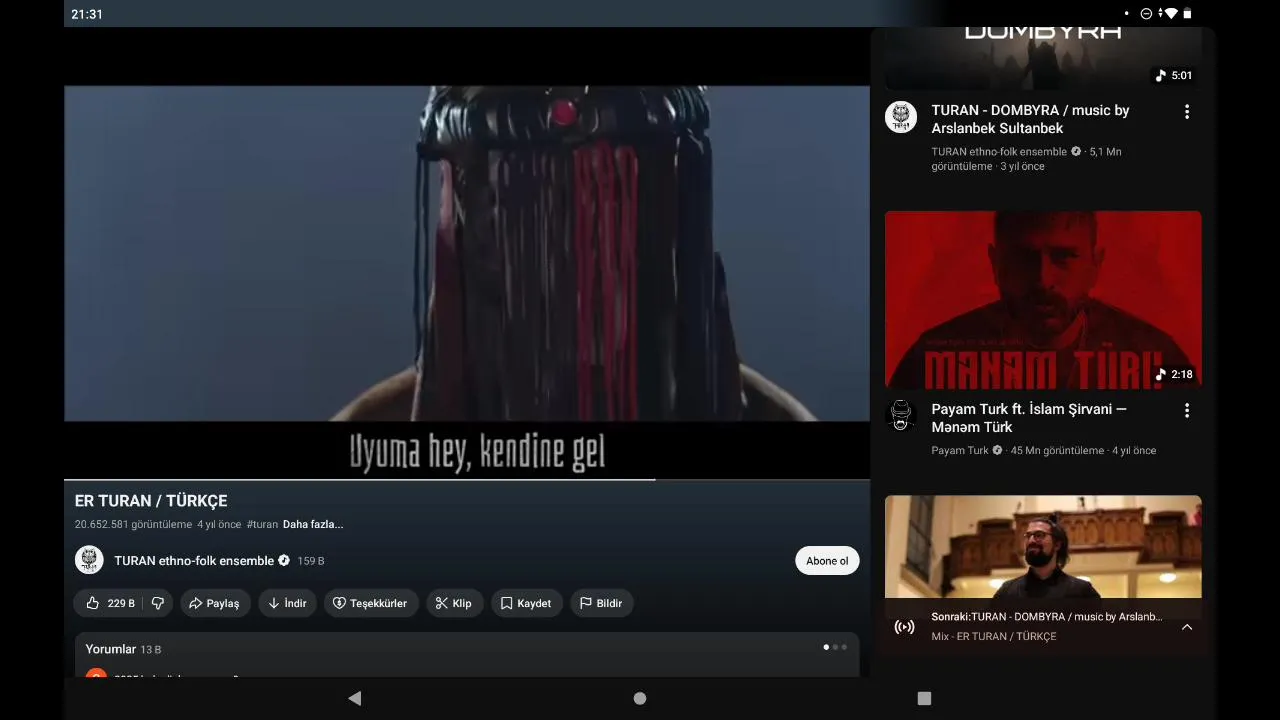
Task: Play DOMBYRA video thumbnail at top
Action: (x=1043, y=59)
